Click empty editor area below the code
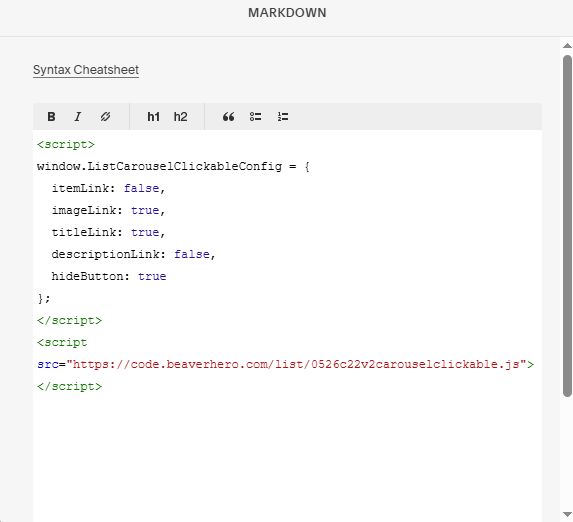 [287, 457]
